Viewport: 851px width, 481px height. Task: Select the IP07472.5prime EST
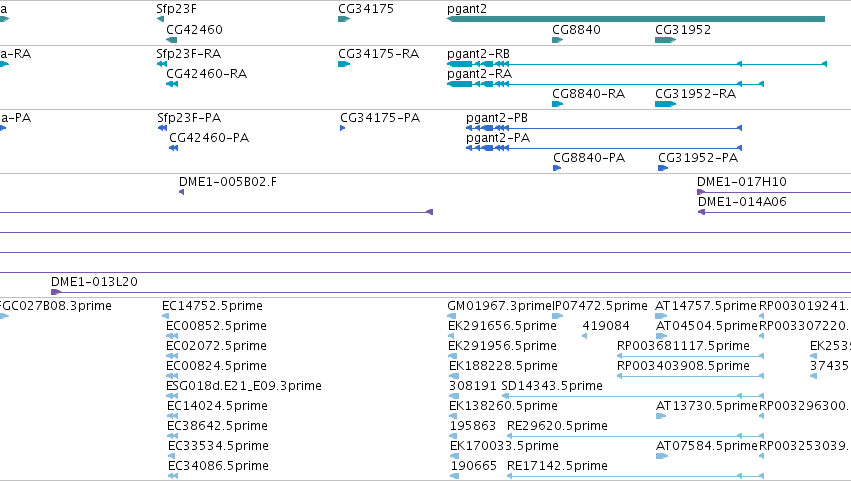557,316
